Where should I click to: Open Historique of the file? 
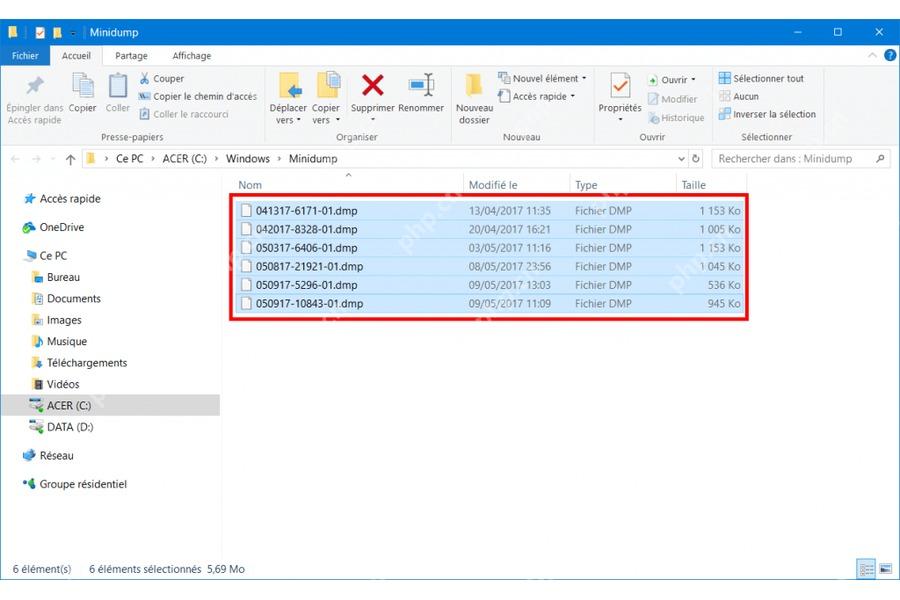(x=676, y=118)
